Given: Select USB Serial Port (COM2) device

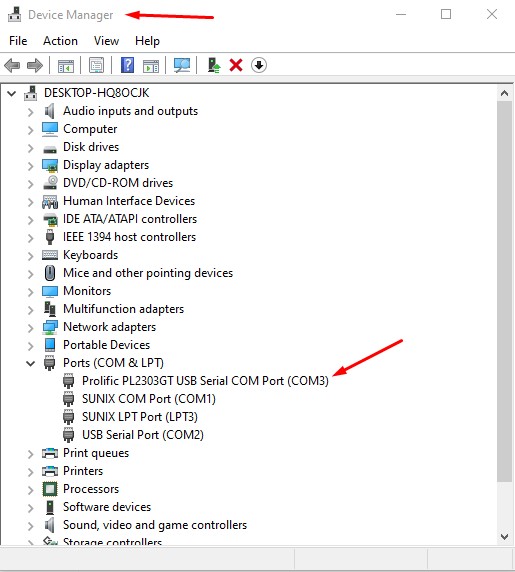Looking at the screenshot, I should coord(143,435).
